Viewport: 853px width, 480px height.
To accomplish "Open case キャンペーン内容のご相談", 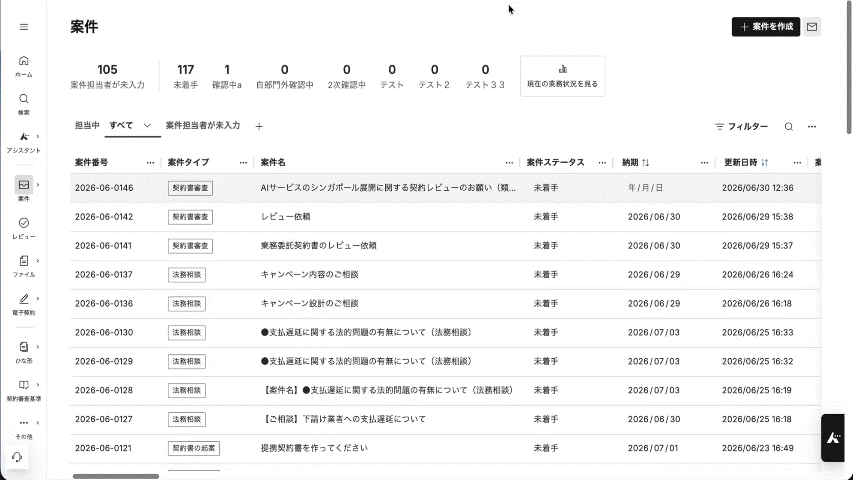I will point(310,274).
